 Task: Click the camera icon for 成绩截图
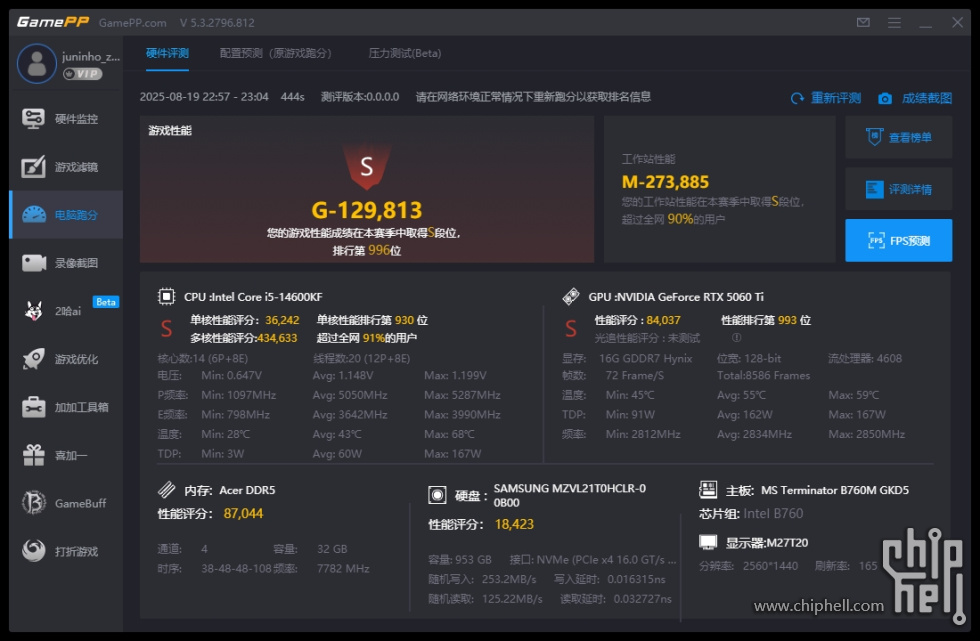[x=885, y=99]
